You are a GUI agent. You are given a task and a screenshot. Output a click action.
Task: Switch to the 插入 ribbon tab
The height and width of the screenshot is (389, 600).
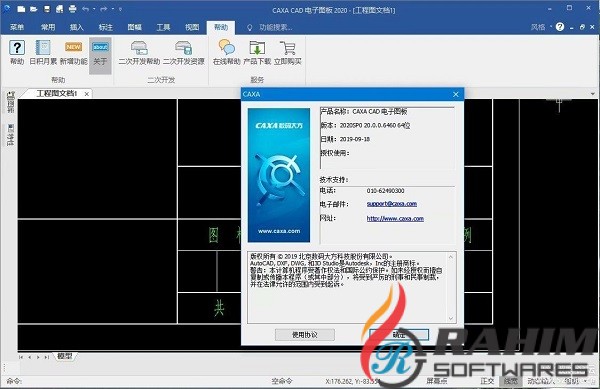point(77,27)
